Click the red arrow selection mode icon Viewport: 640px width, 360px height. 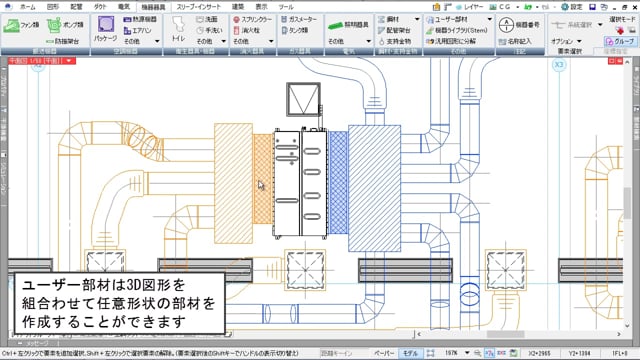tap(620, 30)
